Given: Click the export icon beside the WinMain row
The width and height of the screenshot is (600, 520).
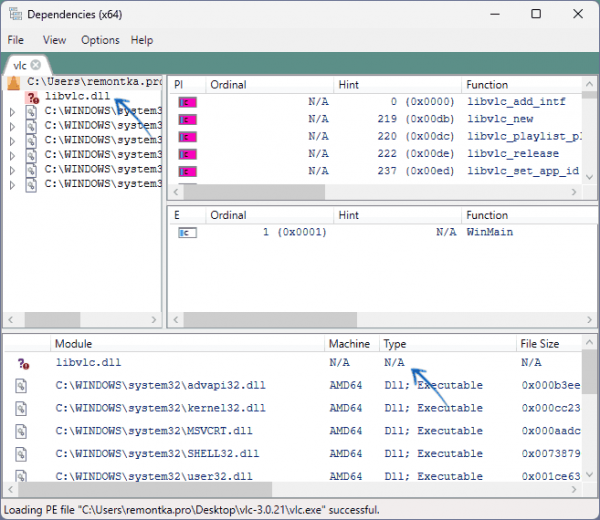Looking at the screenshot, I should pyautogui.click(x=188, y=233).
